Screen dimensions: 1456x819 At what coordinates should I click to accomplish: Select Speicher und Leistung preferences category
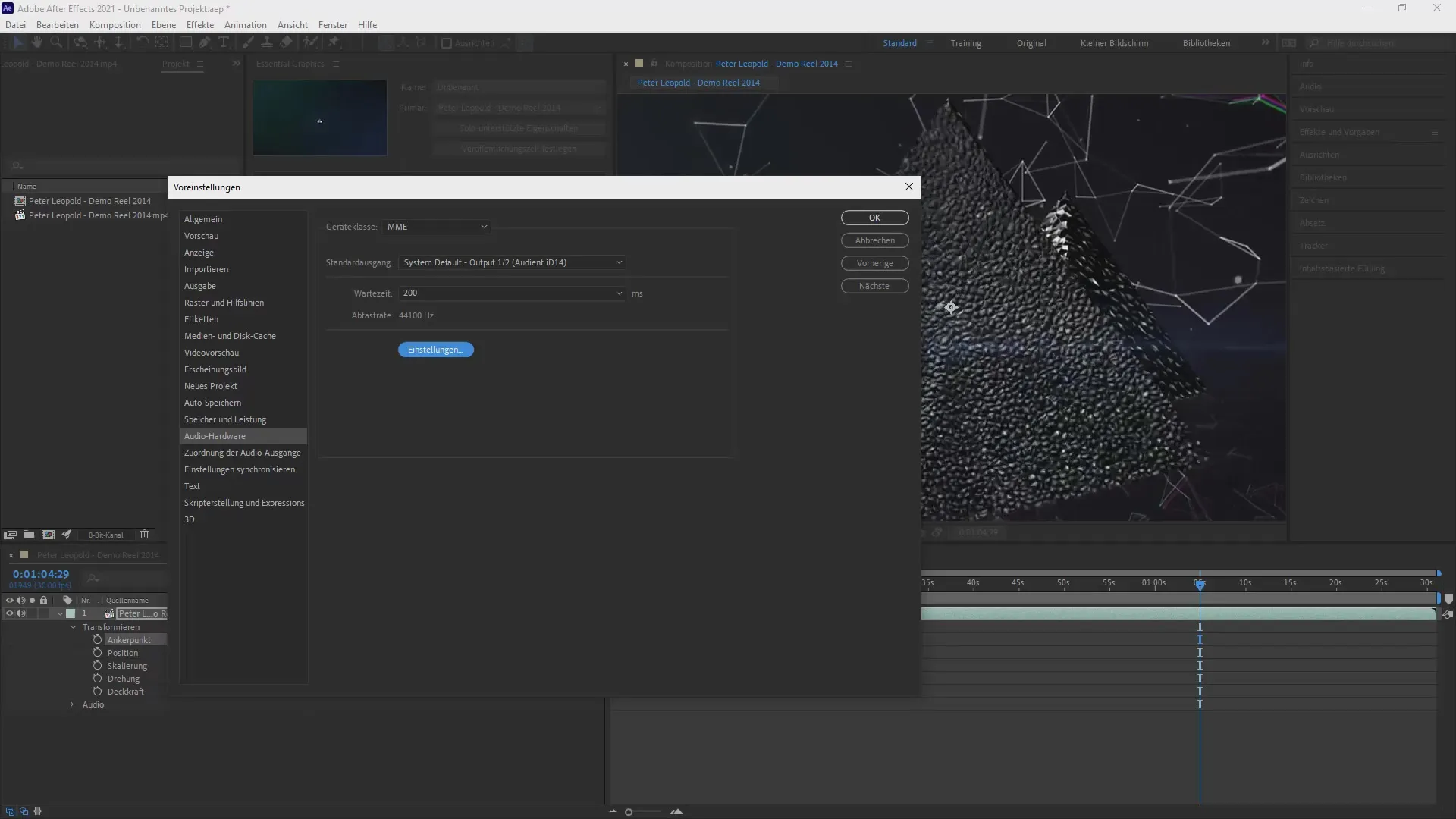[x=243, y=419]
